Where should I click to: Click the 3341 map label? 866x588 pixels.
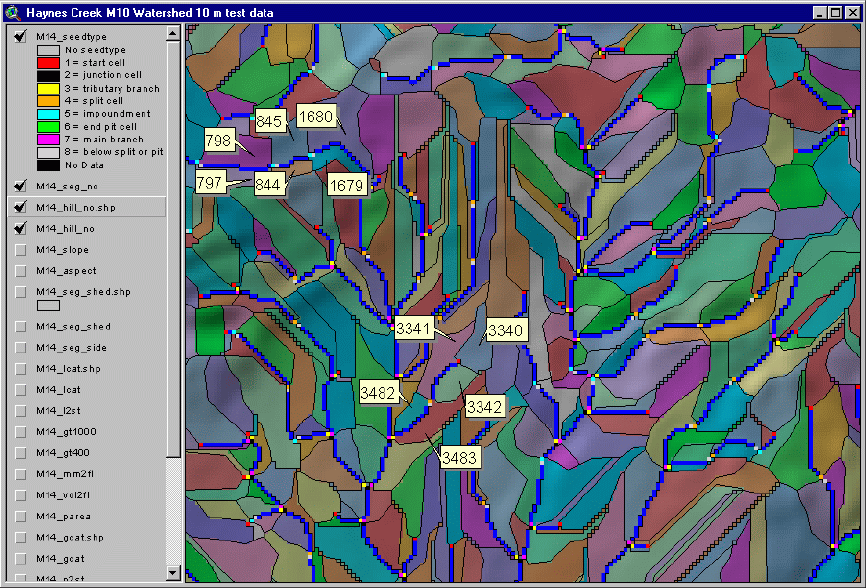click(x=413, y=329)
